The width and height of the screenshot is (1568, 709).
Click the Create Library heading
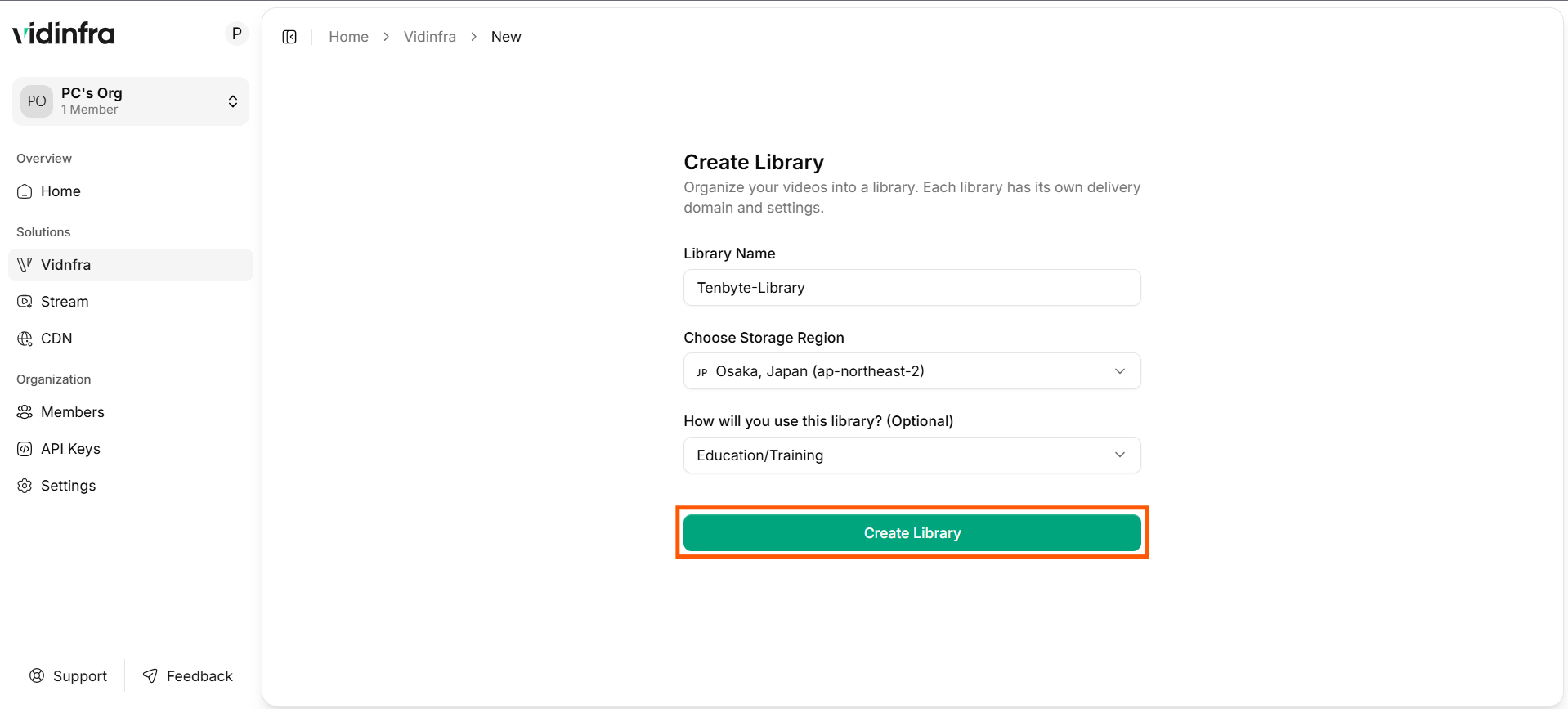point(754,162)
